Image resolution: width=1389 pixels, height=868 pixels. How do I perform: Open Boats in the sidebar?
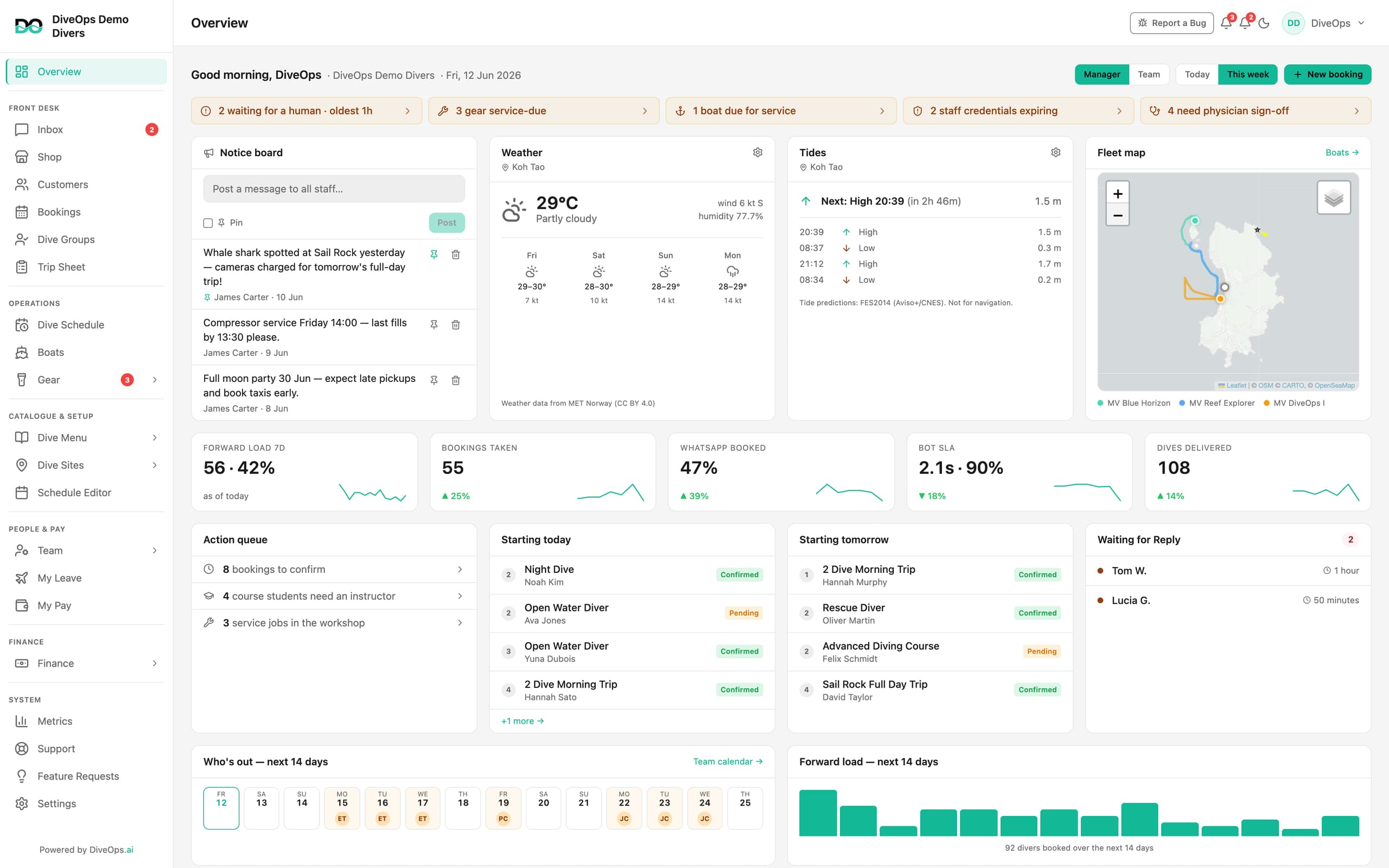[86, 353]
